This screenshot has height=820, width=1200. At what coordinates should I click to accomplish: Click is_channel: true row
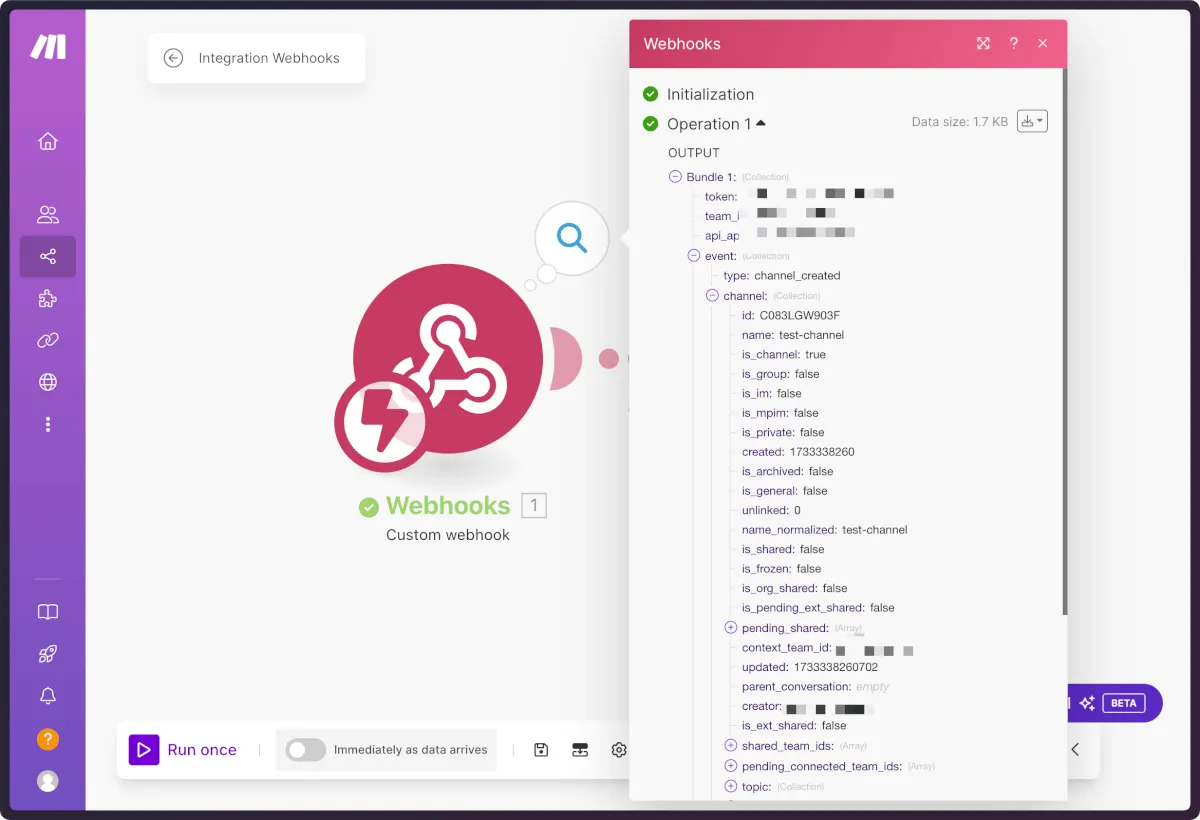[784, 355]
